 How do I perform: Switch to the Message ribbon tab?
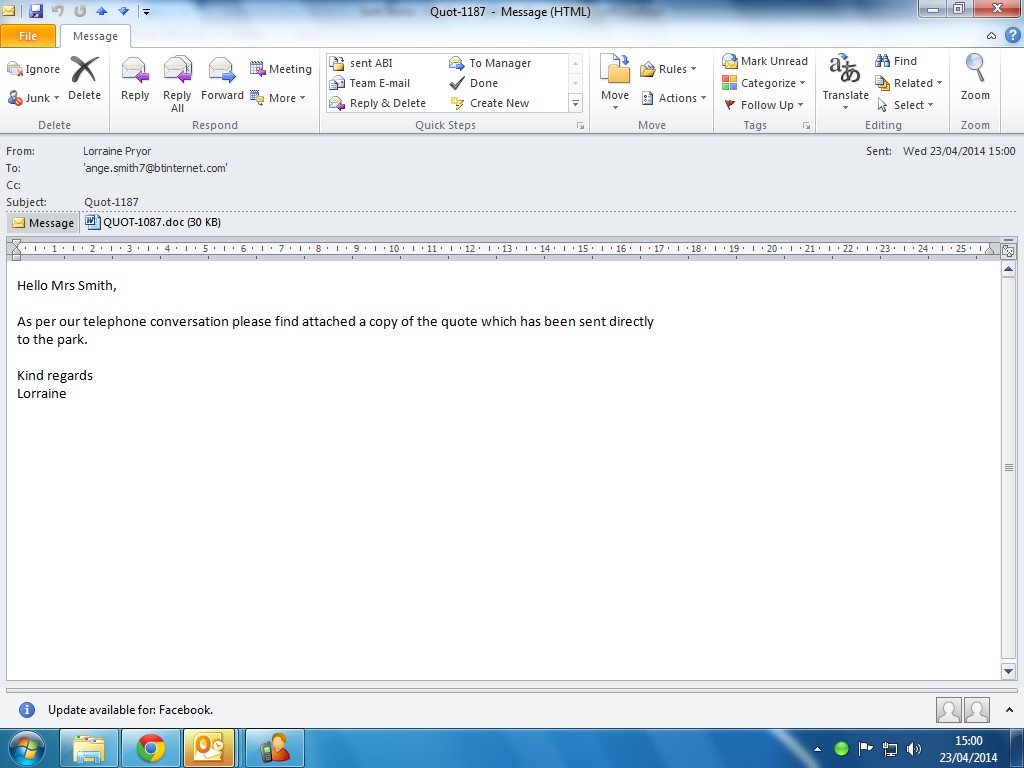pyautogui.click(x=95, y=36)
